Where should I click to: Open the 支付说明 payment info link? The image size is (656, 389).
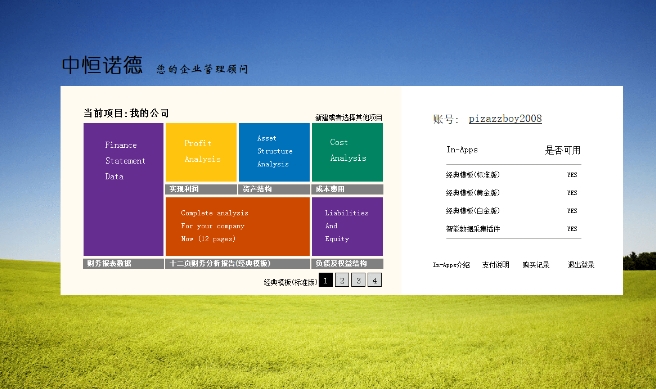495,265
